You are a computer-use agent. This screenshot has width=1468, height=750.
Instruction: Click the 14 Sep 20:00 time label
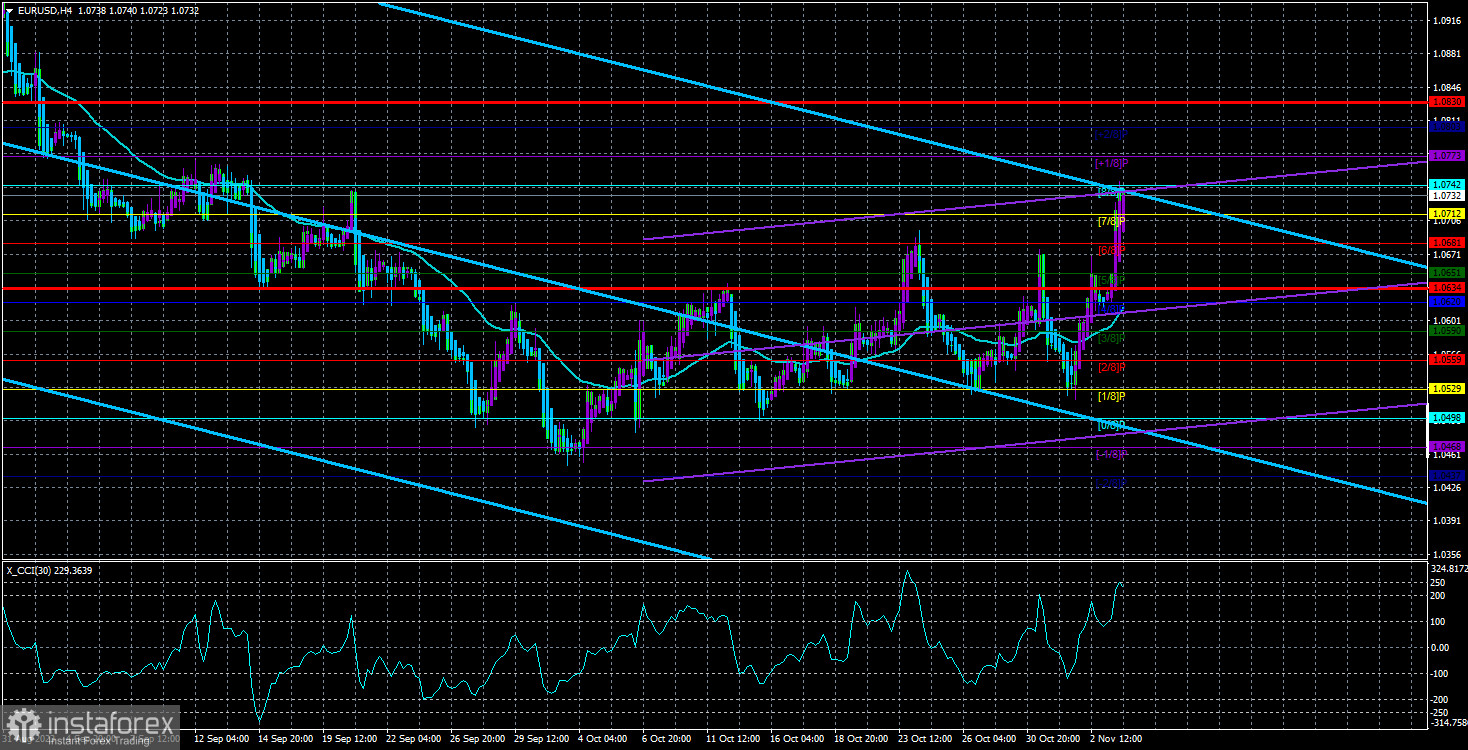(285, 739)
